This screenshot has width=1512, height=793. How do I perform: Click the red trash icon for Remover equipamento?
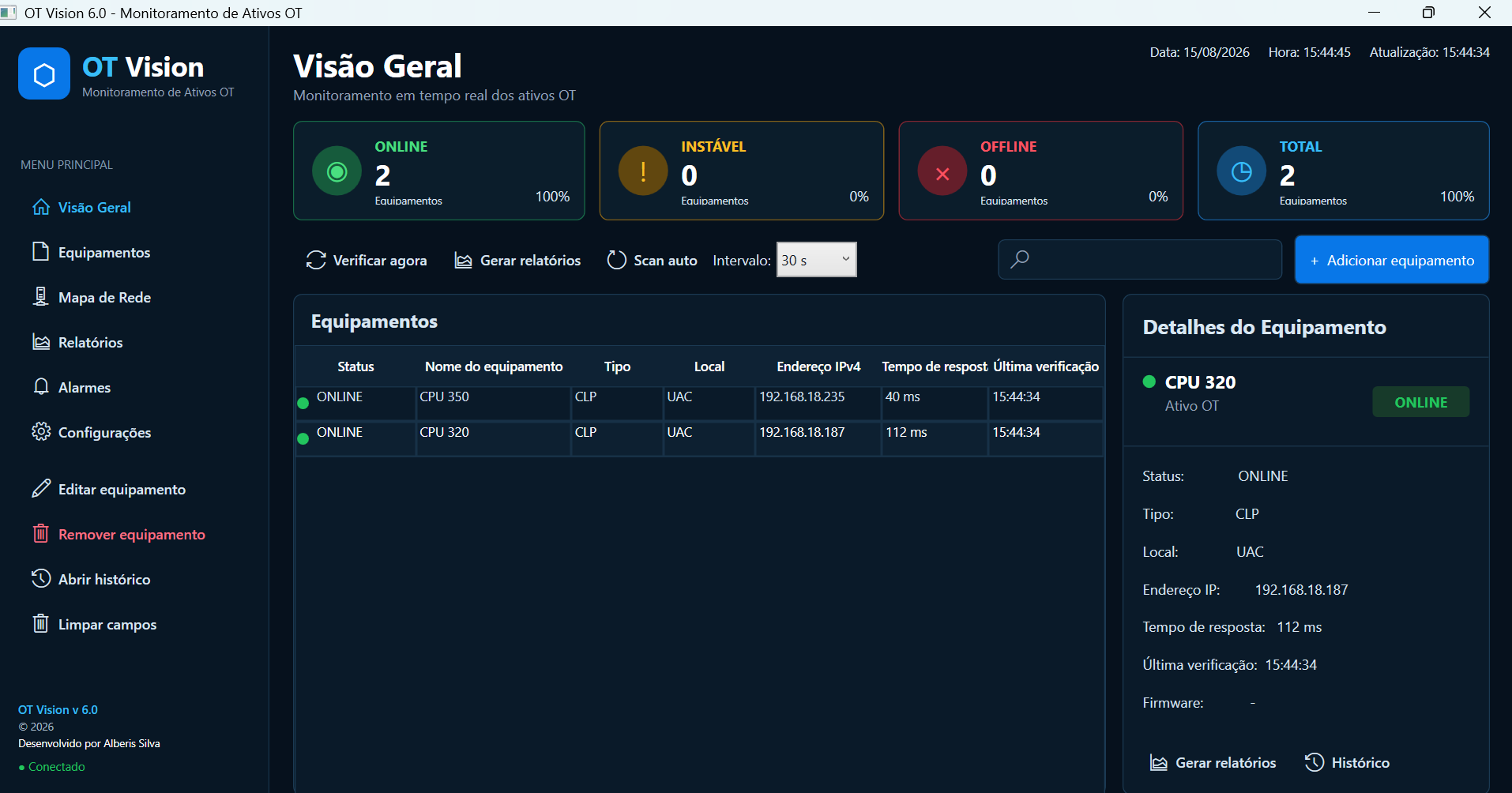point(41,533)
